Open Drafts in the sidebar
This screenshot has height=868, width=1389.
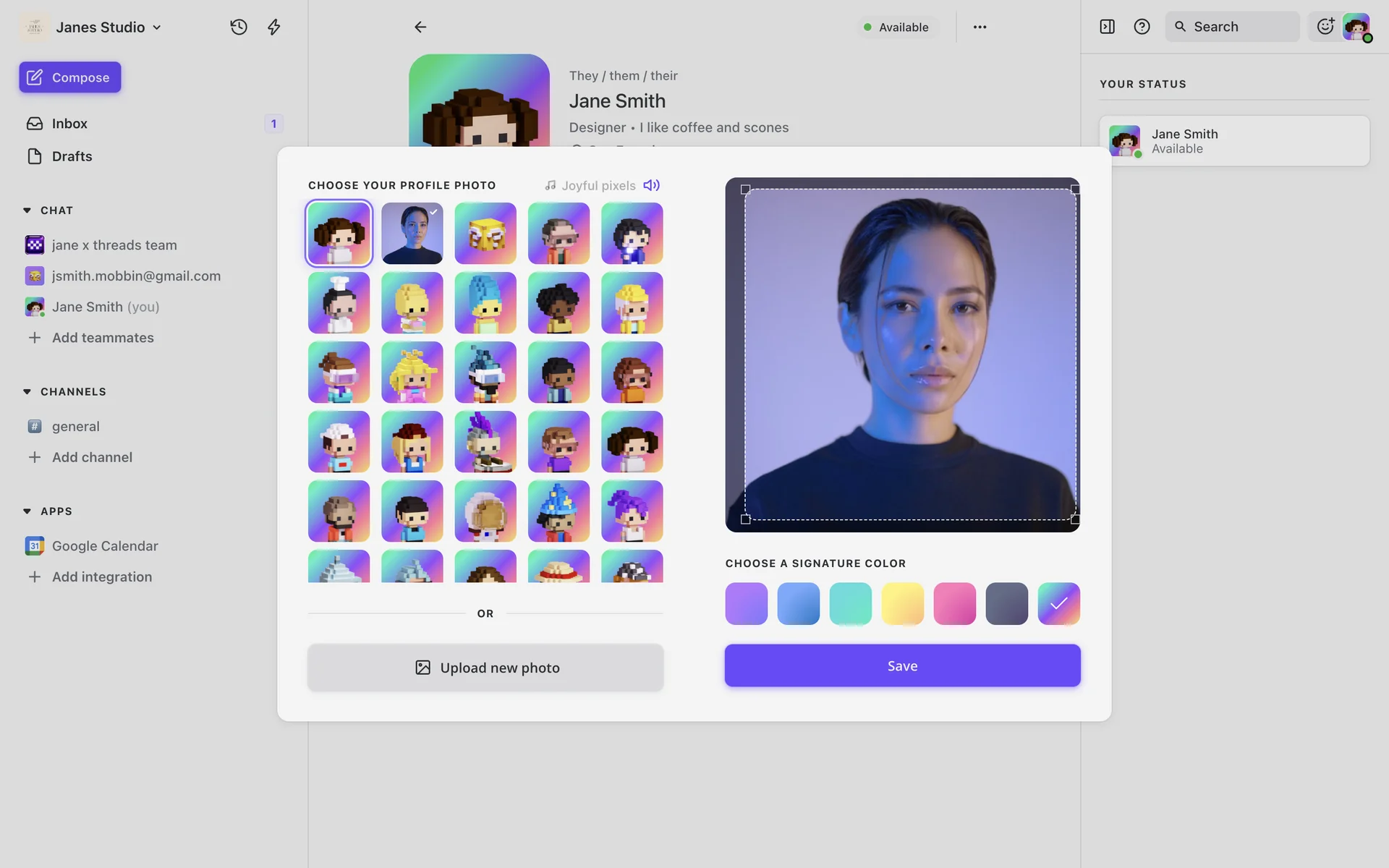coord(72,156)
